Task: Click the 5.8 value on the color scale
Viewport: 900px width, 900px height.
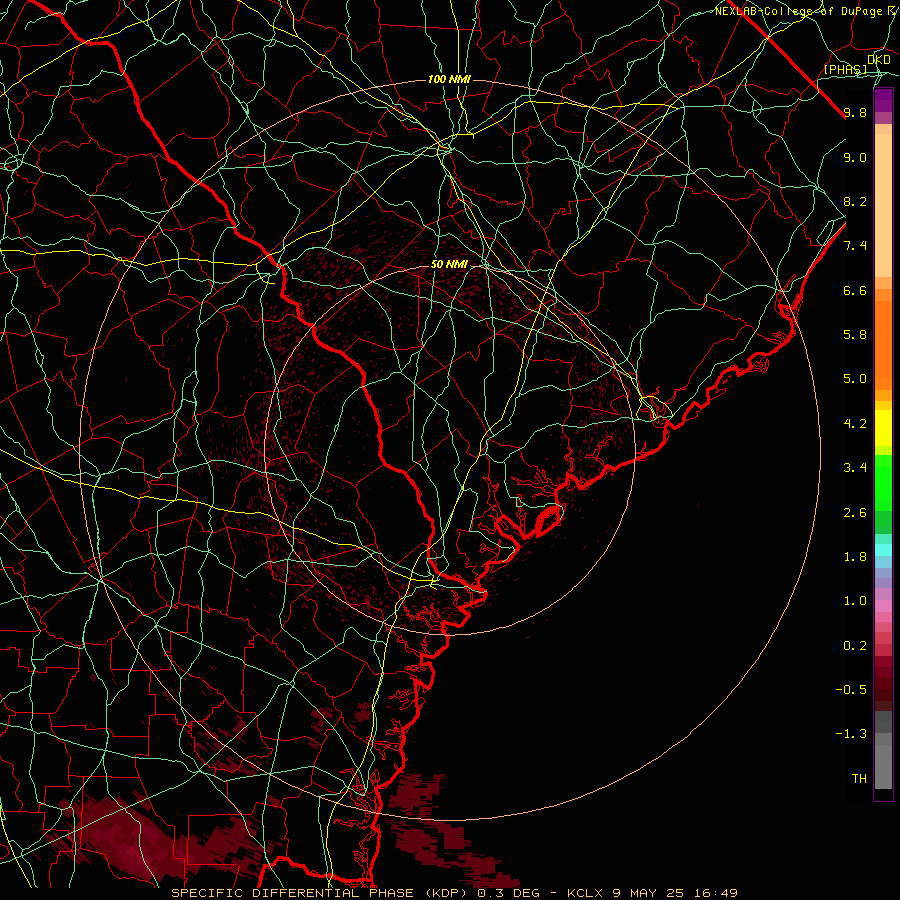Action: [855, 335]
